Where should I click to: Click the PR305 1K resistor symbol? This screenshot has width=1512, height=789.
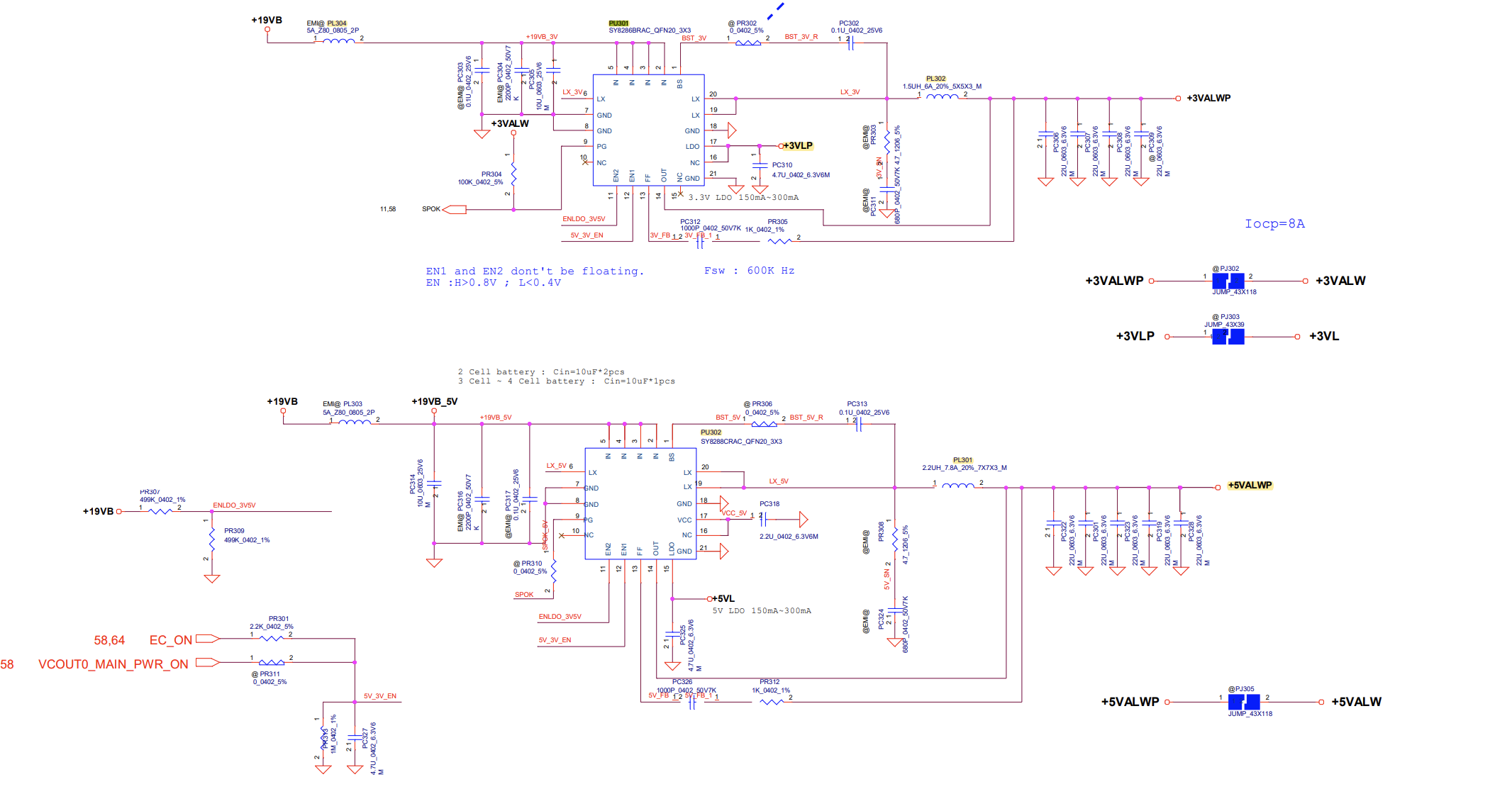click(x=779, y=241)
